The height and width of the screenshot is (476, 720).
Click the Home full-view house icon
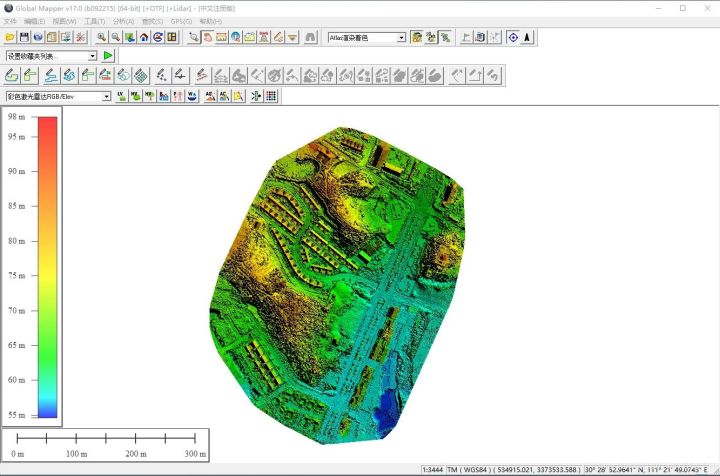(x=144, y=37)
